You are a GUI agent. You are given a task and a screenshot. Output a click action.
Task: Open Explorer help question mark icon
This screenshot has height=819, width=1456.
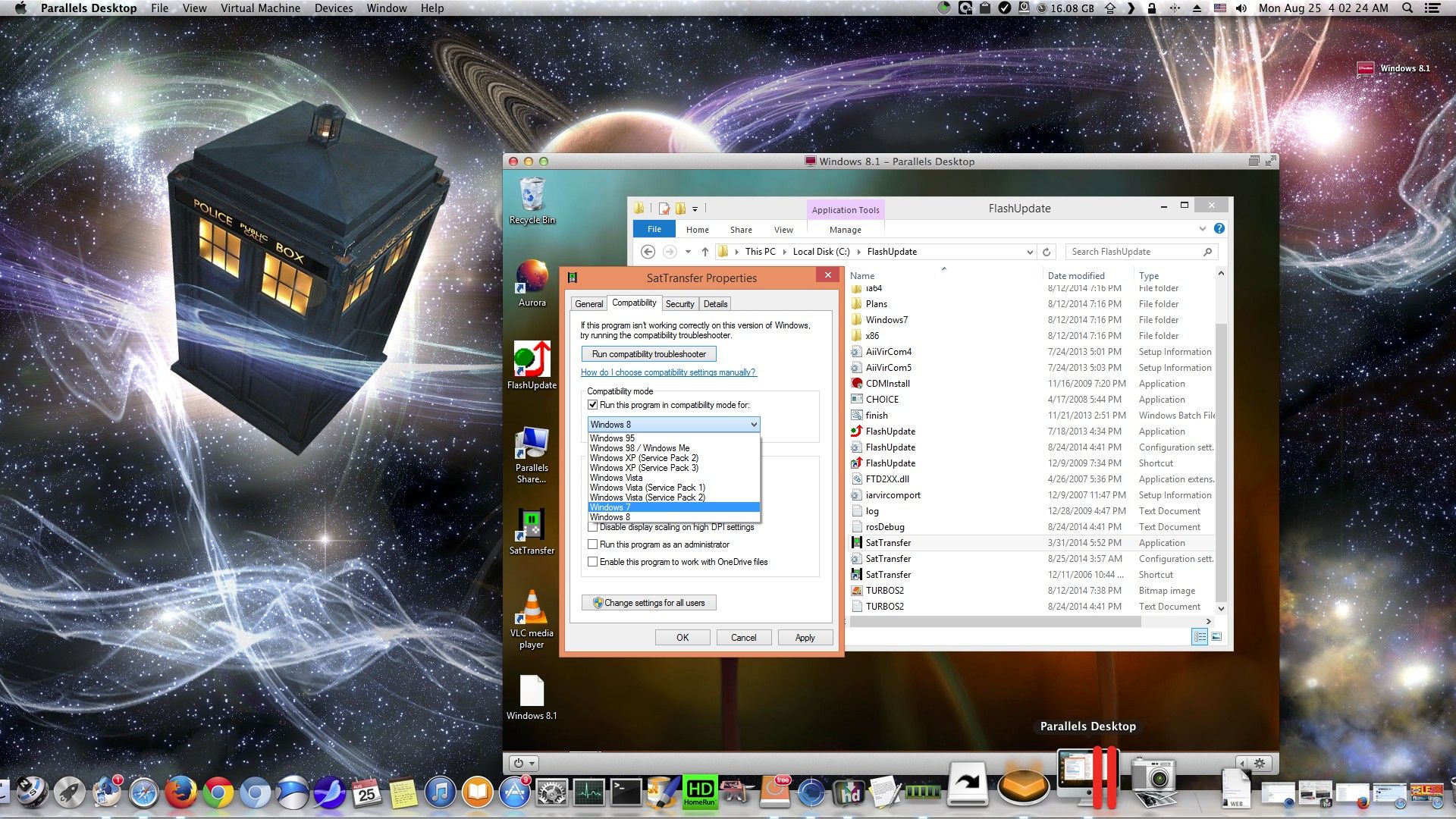click(1219, 228)
